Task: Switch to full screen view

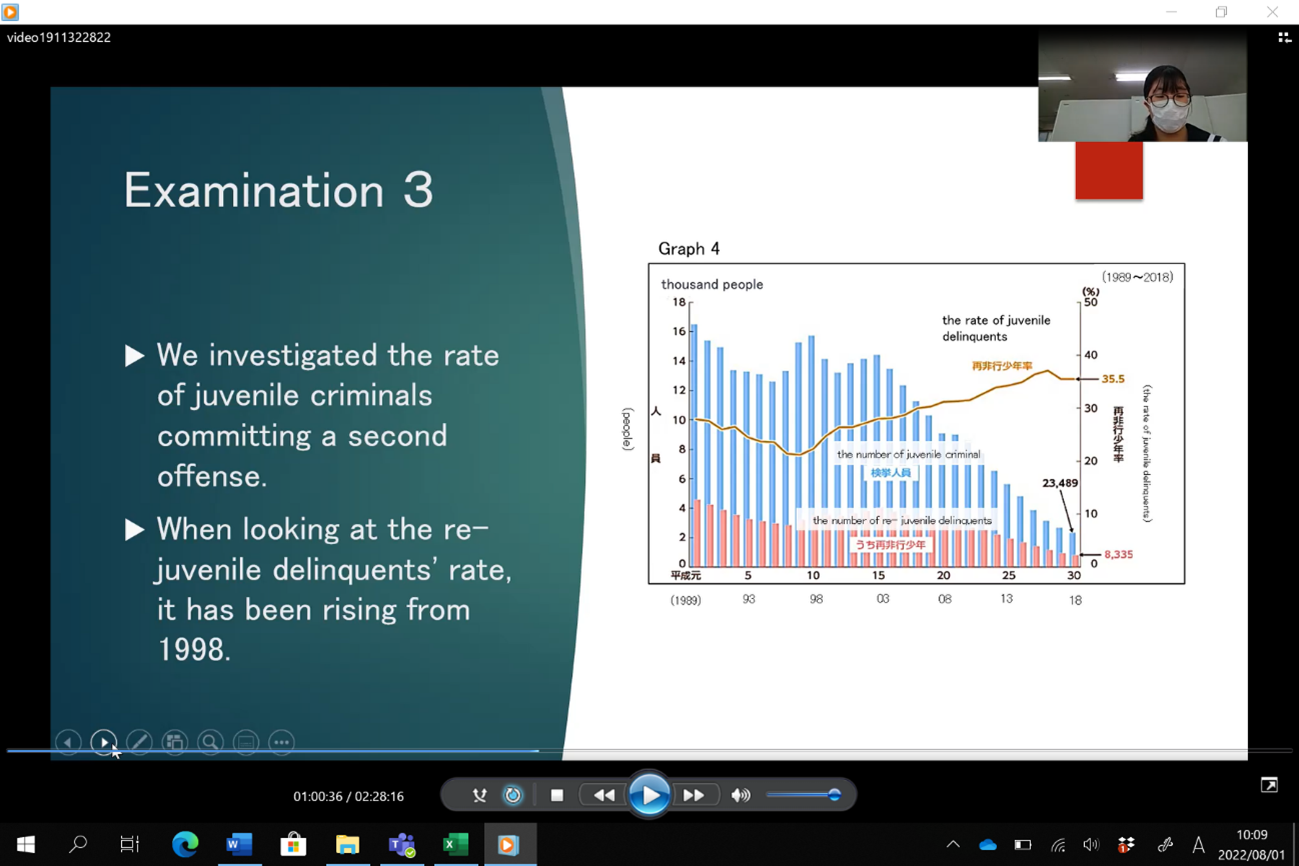Action: click(x=1269, y=785)
